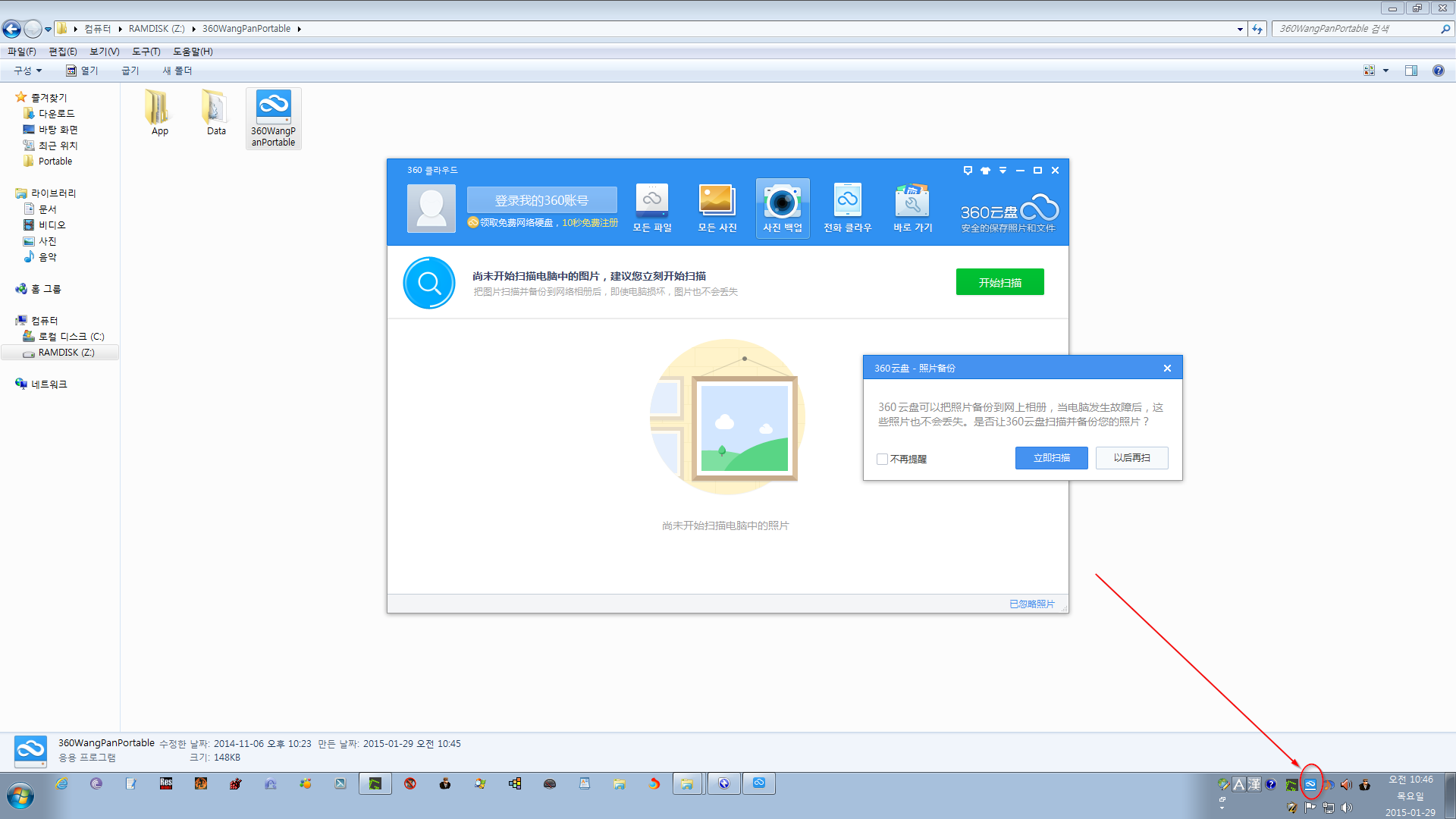
Task: Click the 已忽略照片 link
Action: coord(1032,604)
